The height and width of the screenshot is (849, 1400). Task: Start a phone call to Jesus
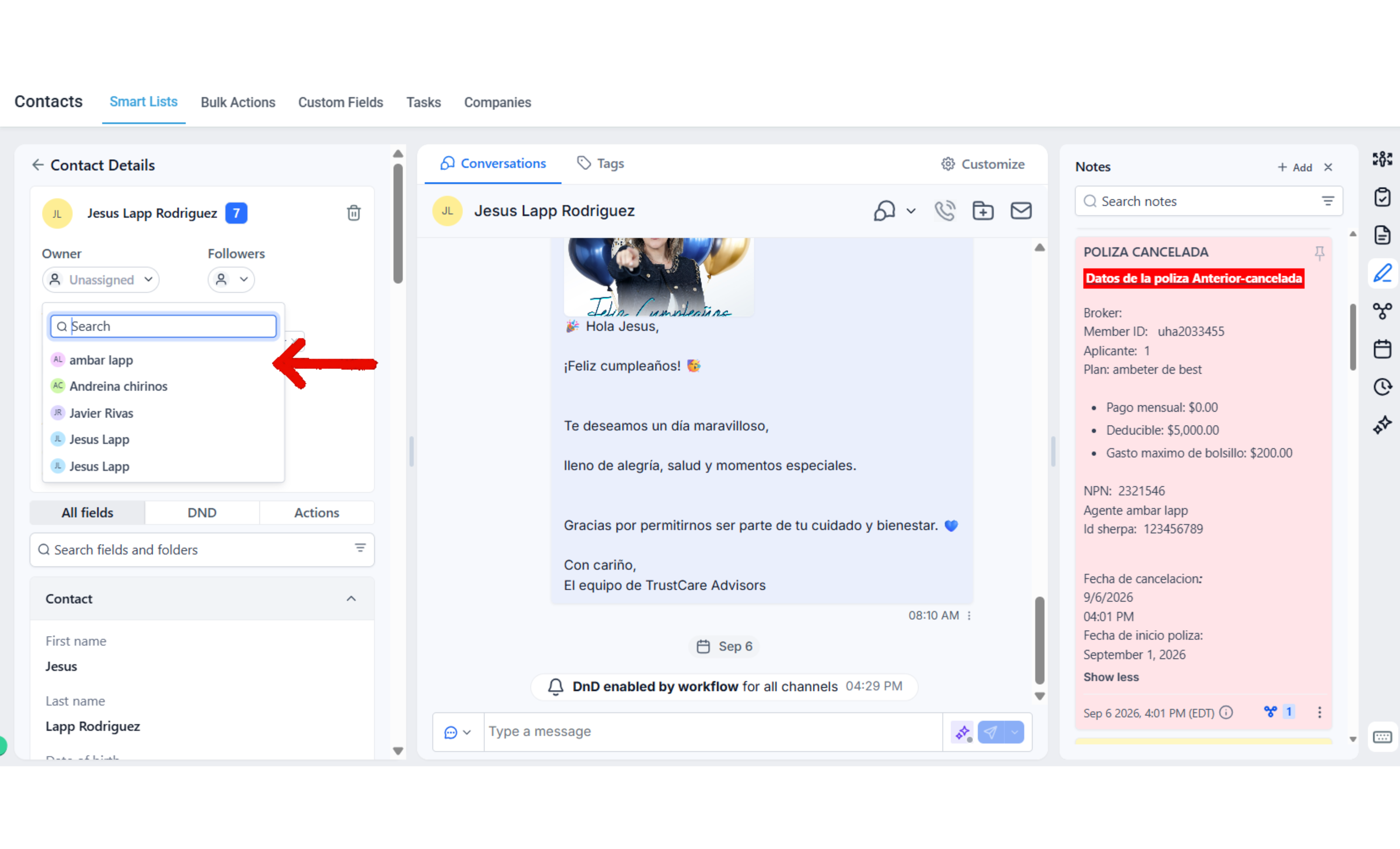[945, 211]
